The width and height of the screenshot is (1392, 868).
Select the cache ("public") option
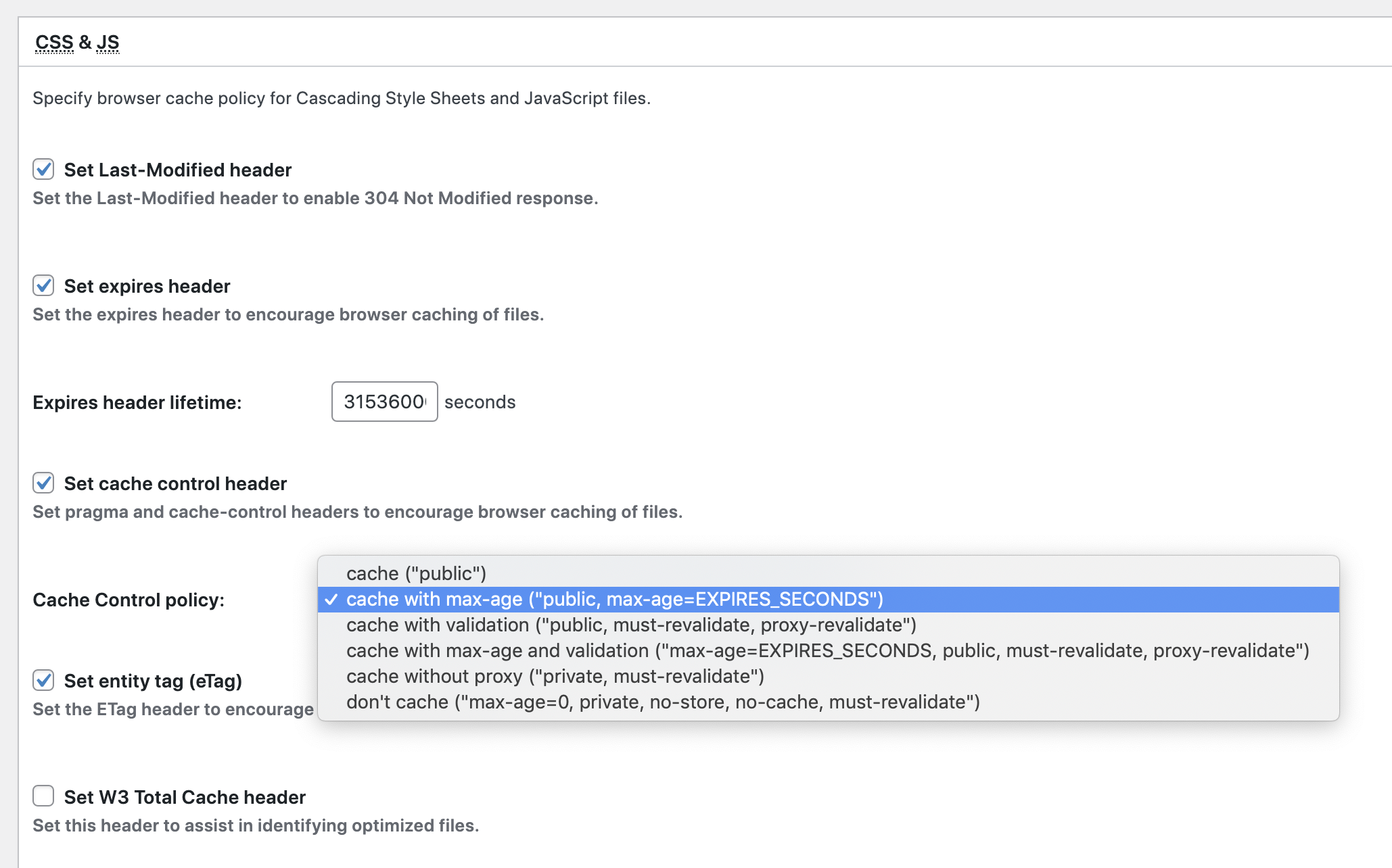[416, 573]
